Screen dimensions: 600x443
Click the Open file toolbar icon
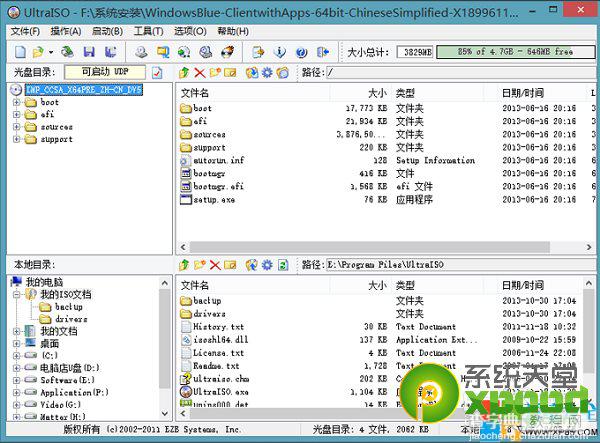point(38,52)
